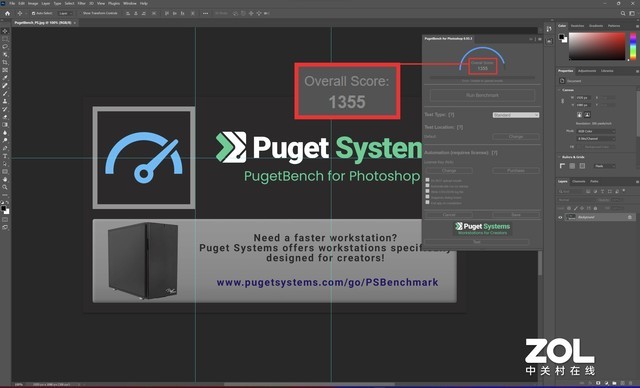Open the search icon at top right

tap(623, 13)
